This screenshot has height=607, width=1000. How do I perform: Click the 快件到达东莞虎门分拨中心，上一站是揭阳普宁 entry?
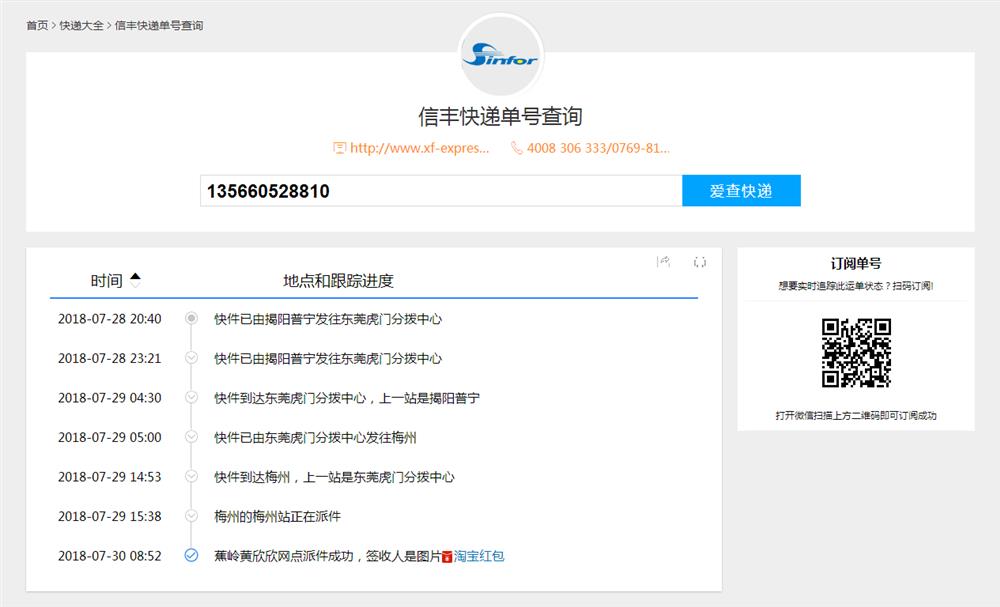[347, 398]
